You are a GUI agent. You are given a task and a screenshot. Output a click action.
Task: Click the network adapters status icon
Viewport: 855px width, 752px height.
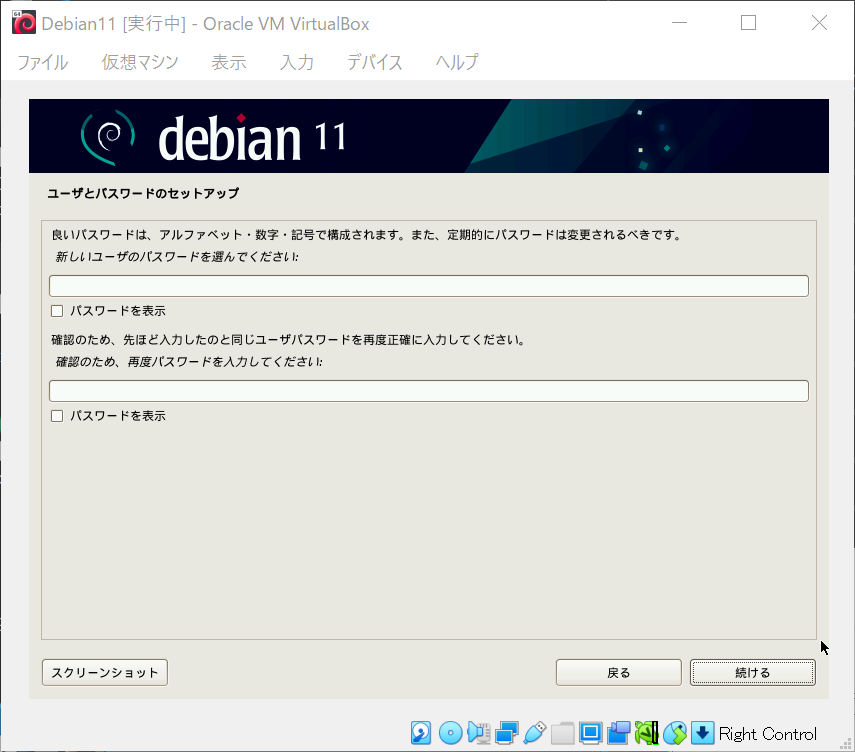point(507,733)
